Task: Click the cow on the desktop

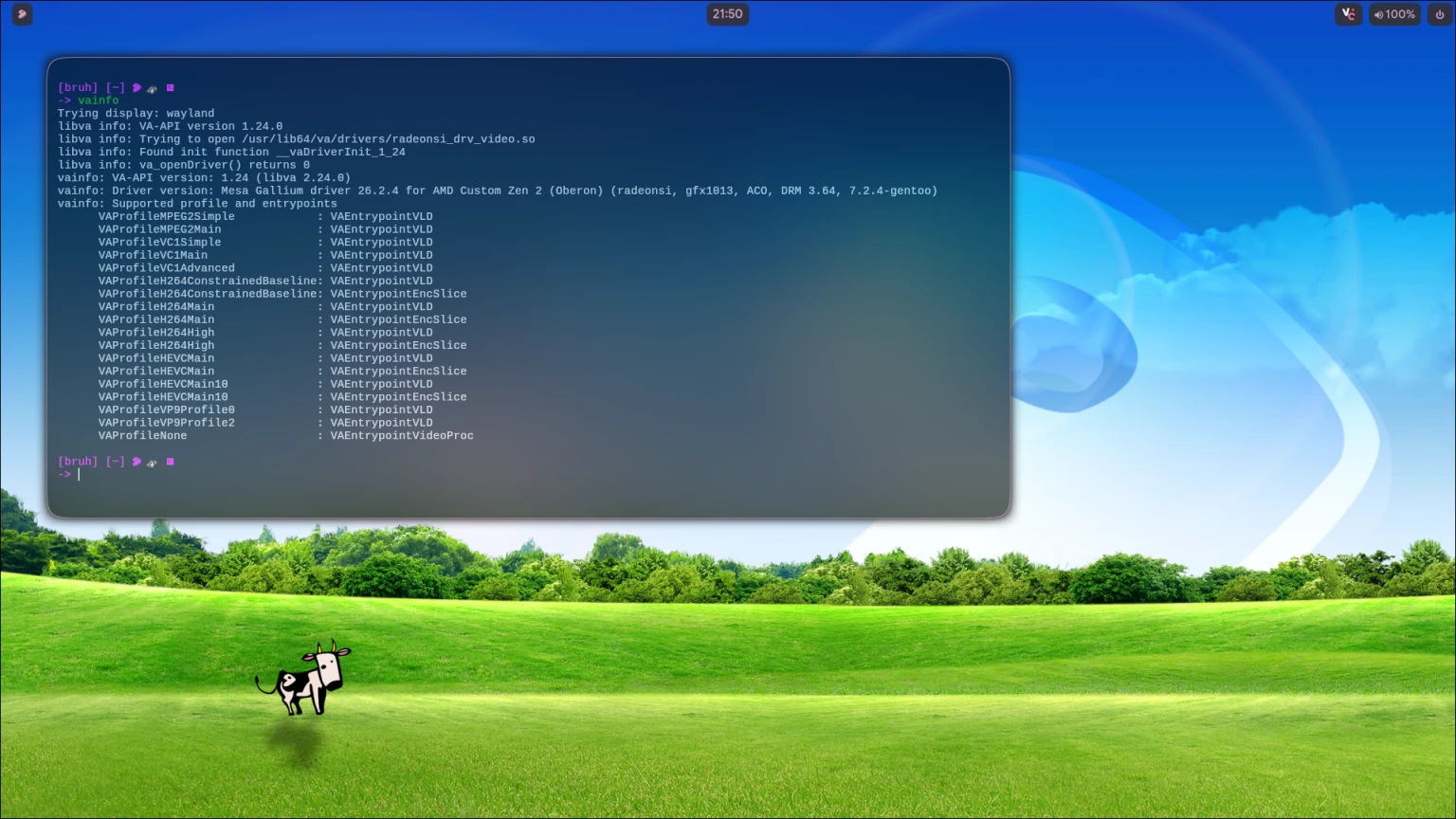Action: point(303,678)
